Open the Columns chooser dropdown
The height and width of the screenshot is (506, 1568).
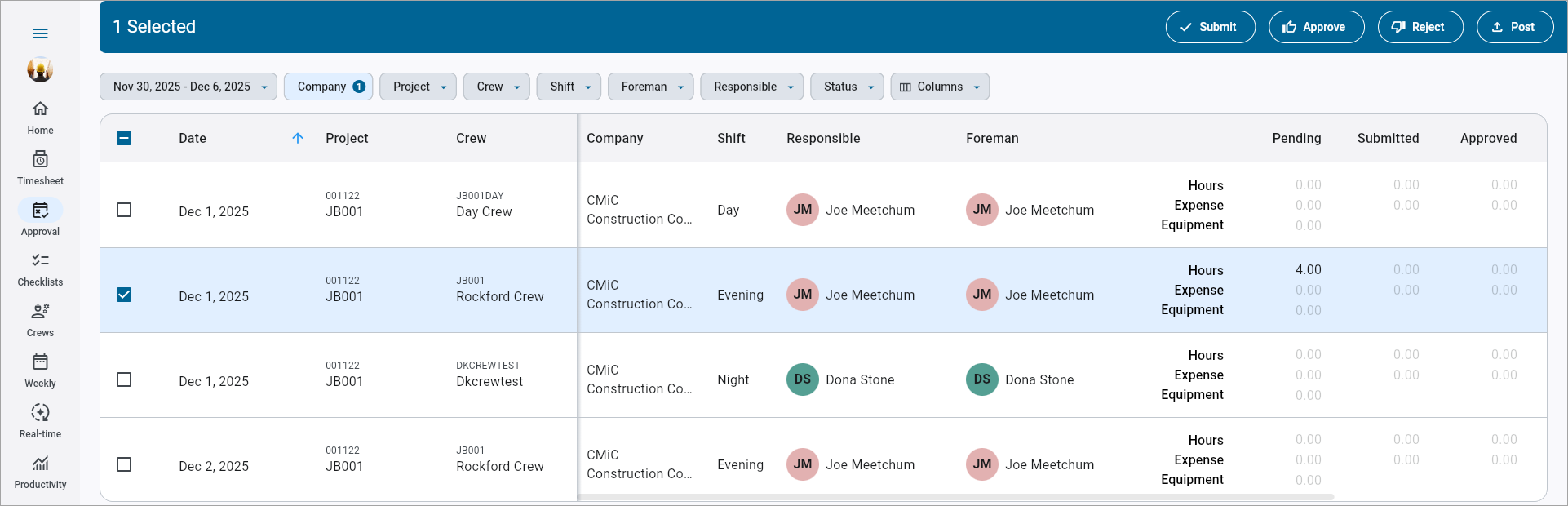click(x=940, y=87)
